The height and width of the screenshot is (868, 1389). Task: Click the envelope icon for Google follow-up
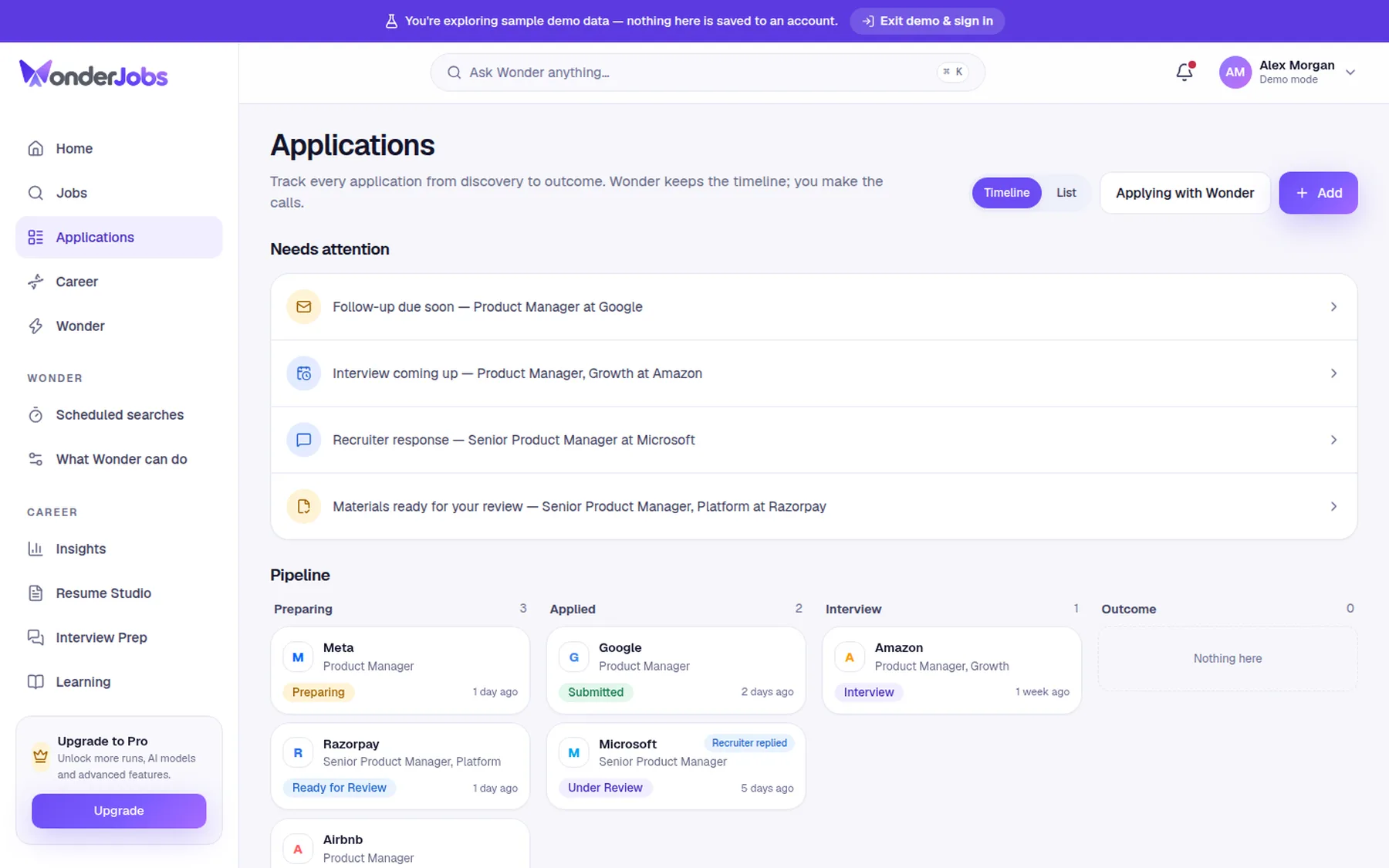point(303,307)
